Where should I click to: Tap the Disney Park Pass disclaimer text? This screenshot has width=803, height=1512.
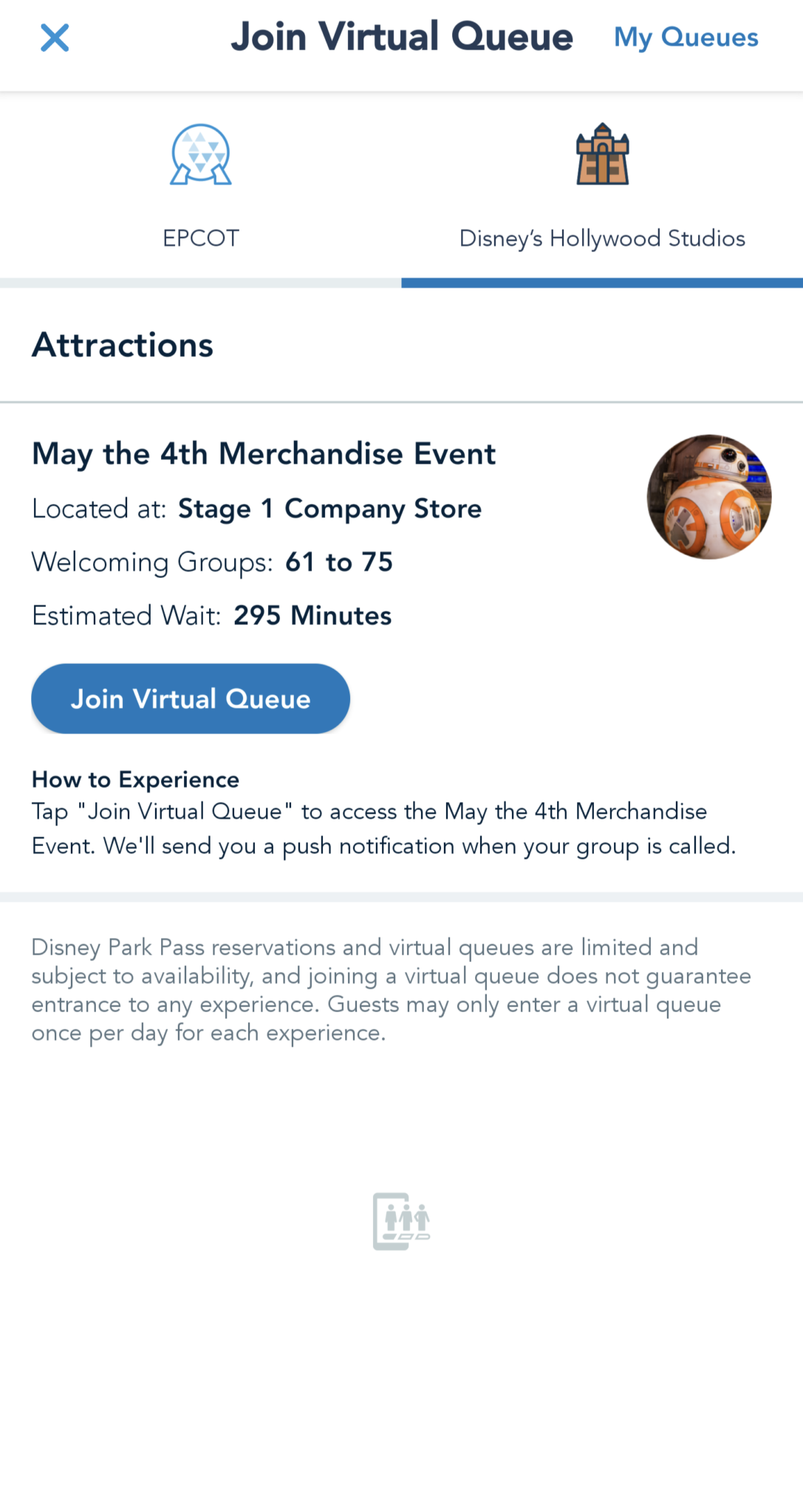point(391,990)
